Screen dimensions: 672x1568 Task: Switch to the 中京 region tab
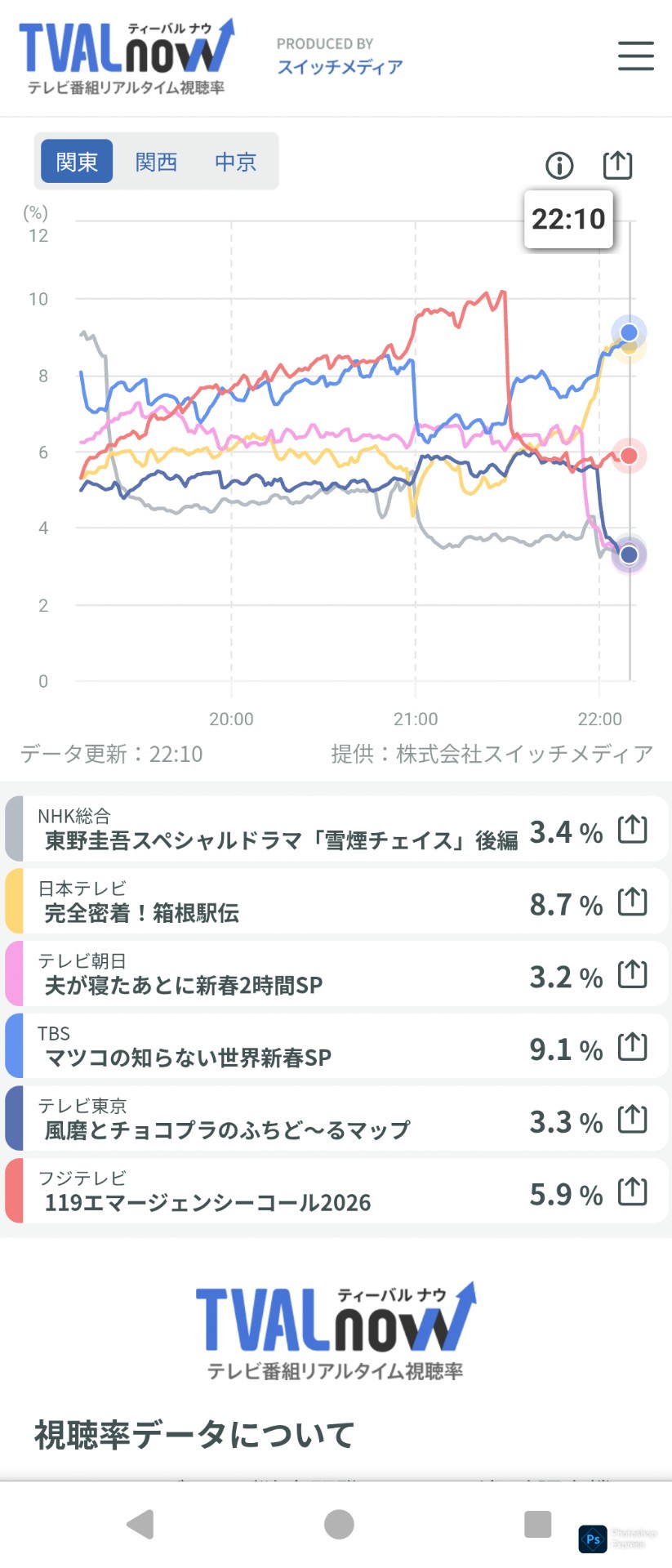(235, 162)
